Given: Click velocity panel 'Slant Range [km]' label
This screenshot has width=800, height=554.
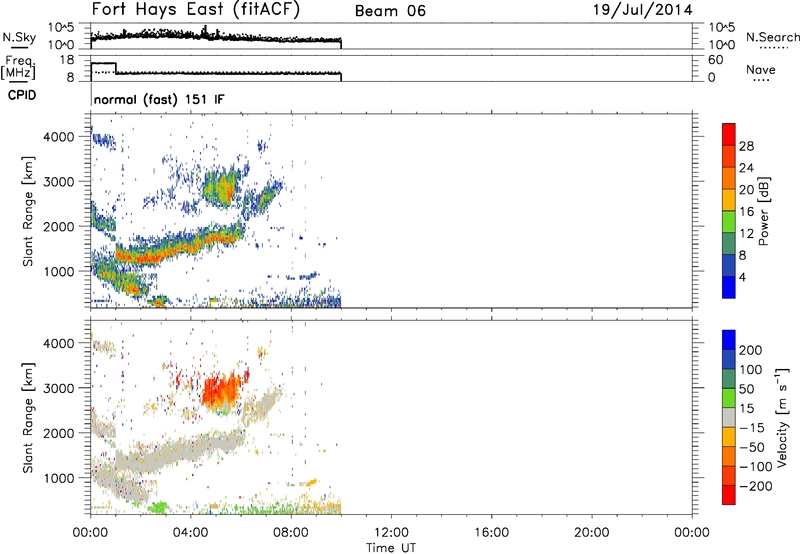Looking at the screenshot, I should (28, 418).
